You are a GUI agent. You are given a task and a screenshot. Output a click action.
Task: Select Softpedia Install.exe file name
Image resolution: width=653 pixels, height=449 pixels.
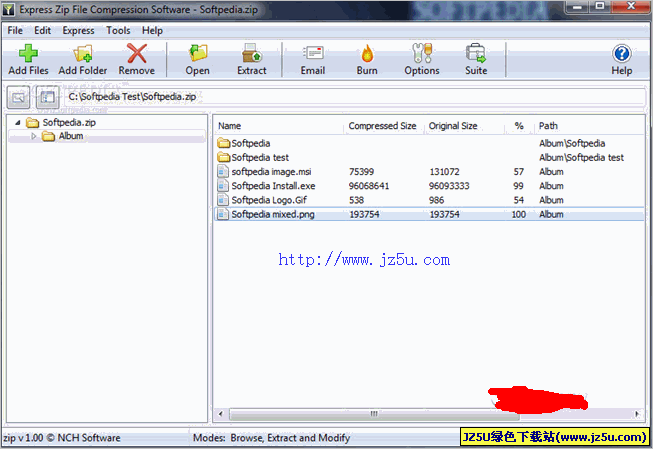coord(273,186)
